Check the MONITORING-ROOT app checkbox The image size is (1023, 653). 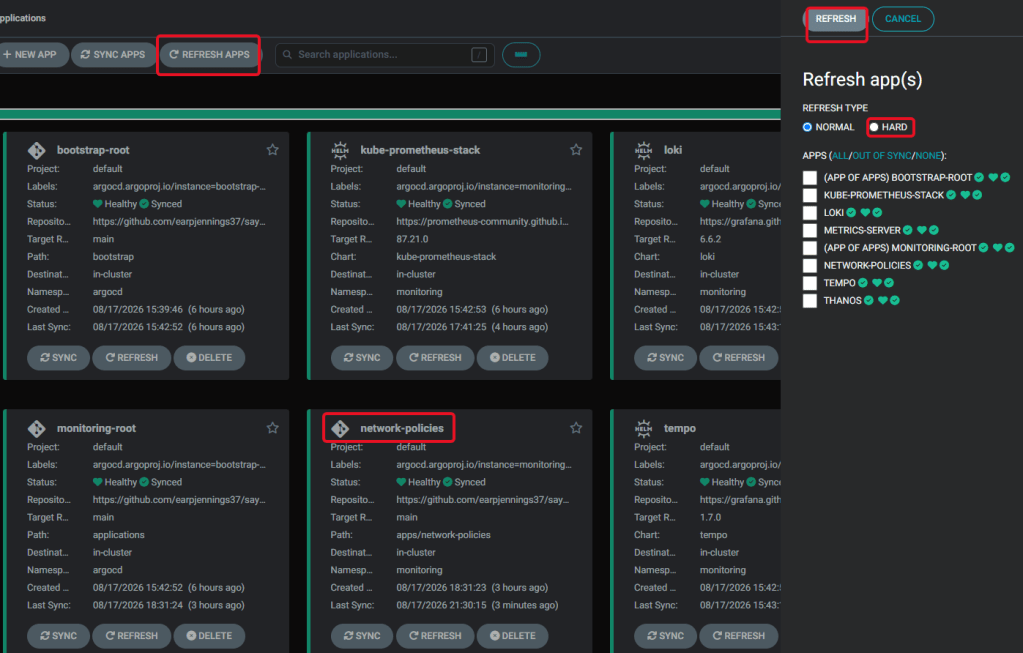coord(810,248)
